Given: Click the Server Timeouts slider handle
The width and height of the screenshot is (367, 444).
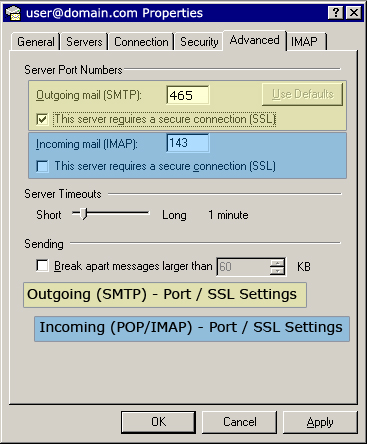Looking at the screenshot, I should pyautogui.click(x=84, y=214).
